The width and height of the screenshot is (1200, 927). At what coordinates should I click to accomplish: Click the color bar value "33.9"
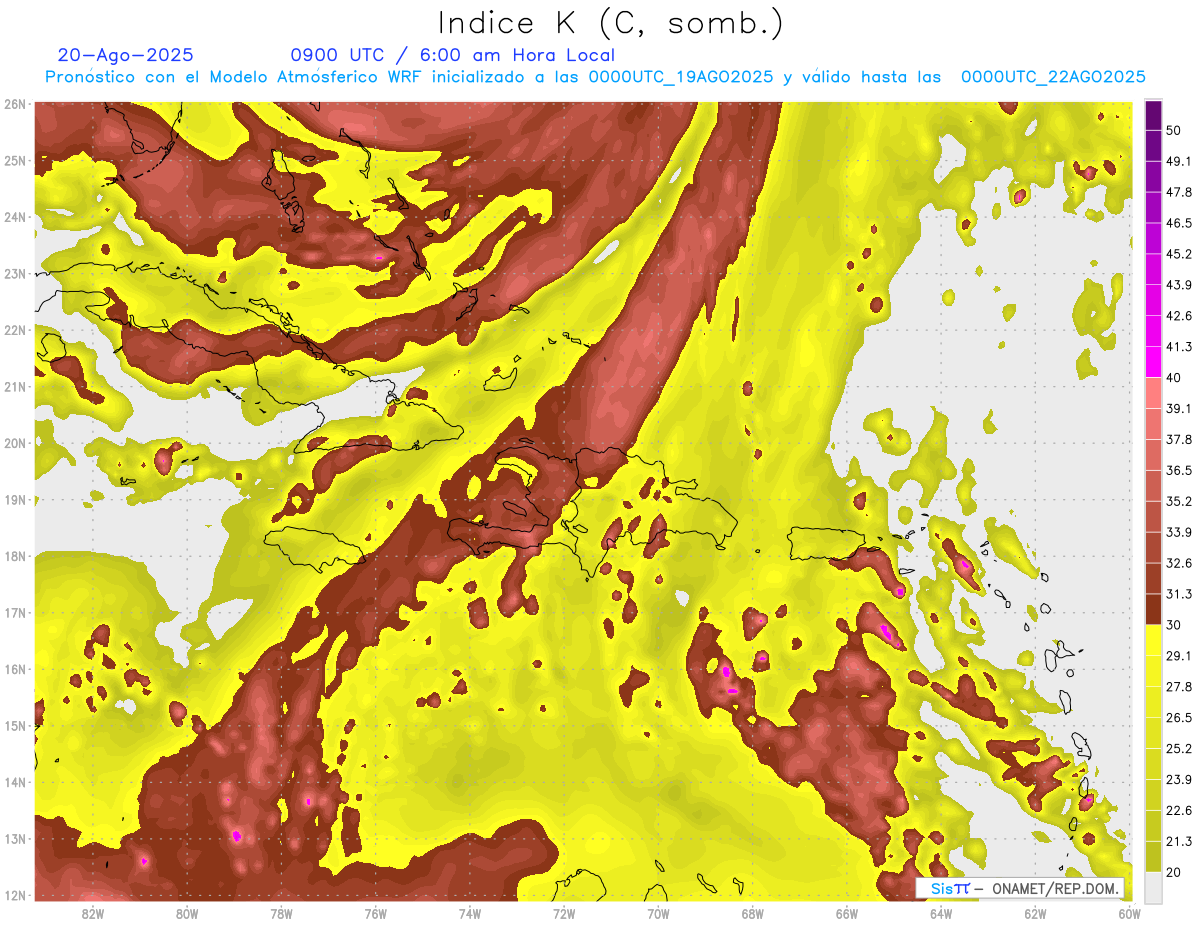point(1179,532)
